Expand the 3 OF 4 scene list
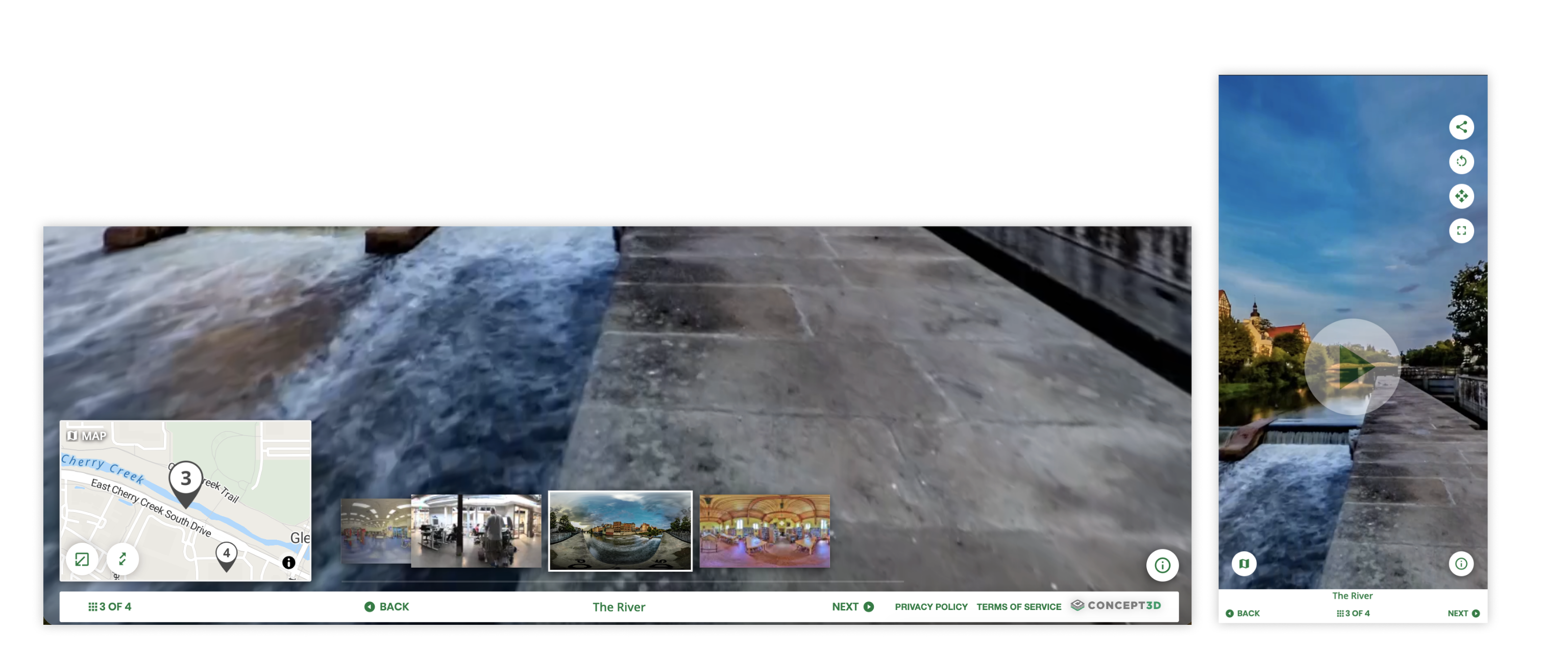This screenshot has width=1568, height=660. pos(110,606)
